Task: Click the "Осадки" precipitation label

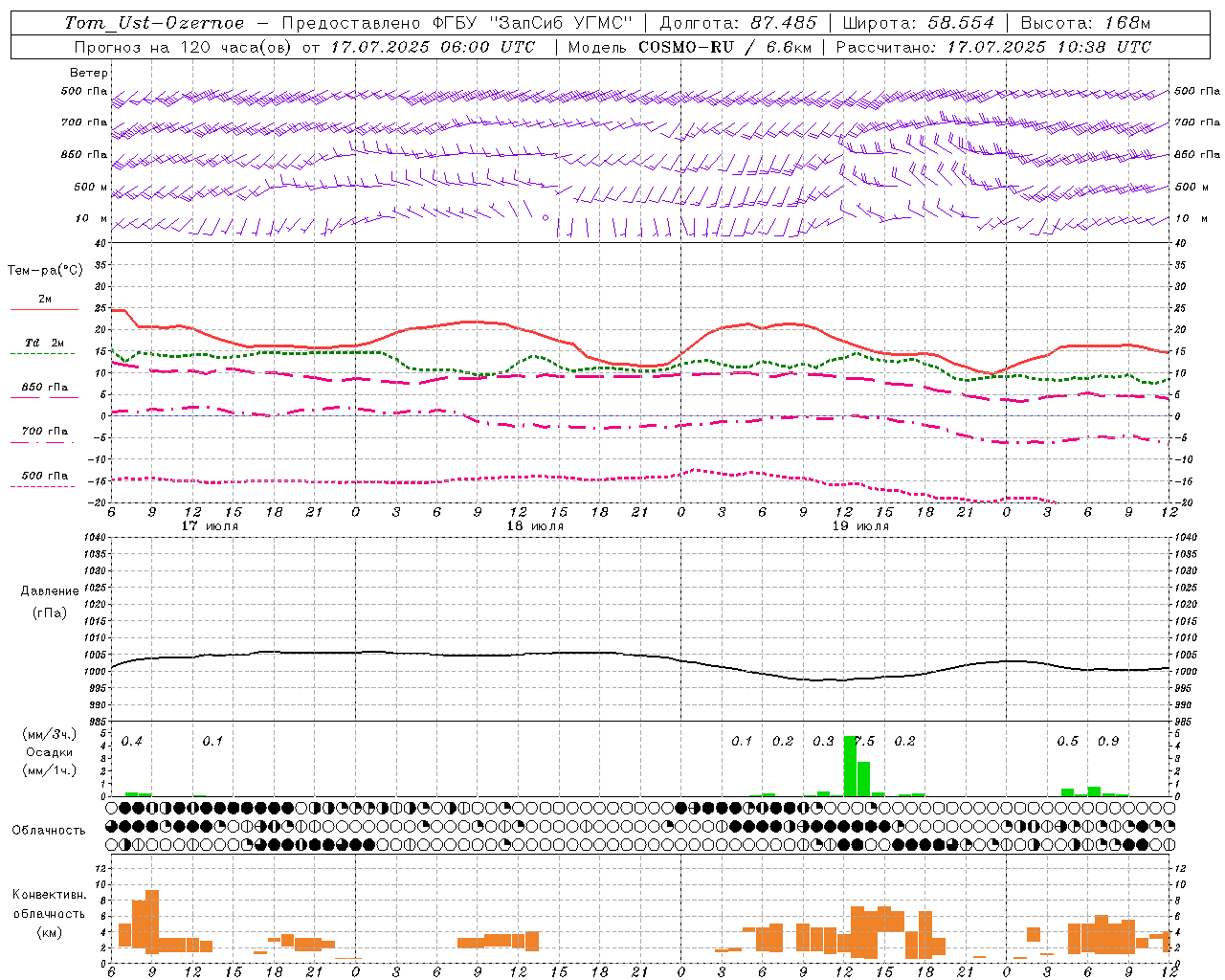Action: tap(50, 752)
